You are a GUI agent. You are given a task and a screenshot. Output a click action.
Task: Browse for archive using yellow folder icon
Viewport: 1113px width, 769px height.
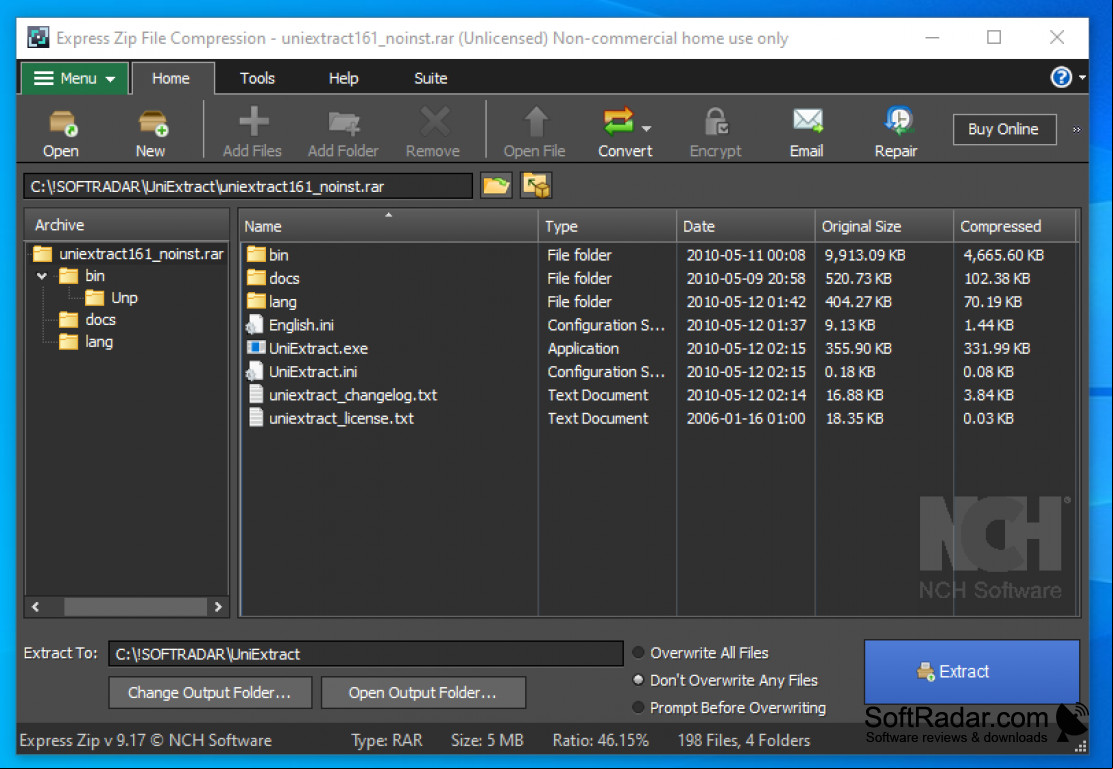496,186
